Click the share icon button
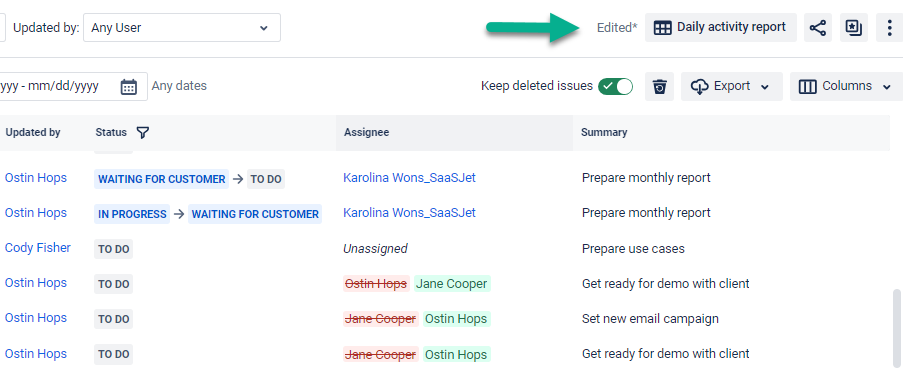 pyautogui.click(x=818, y=28)
